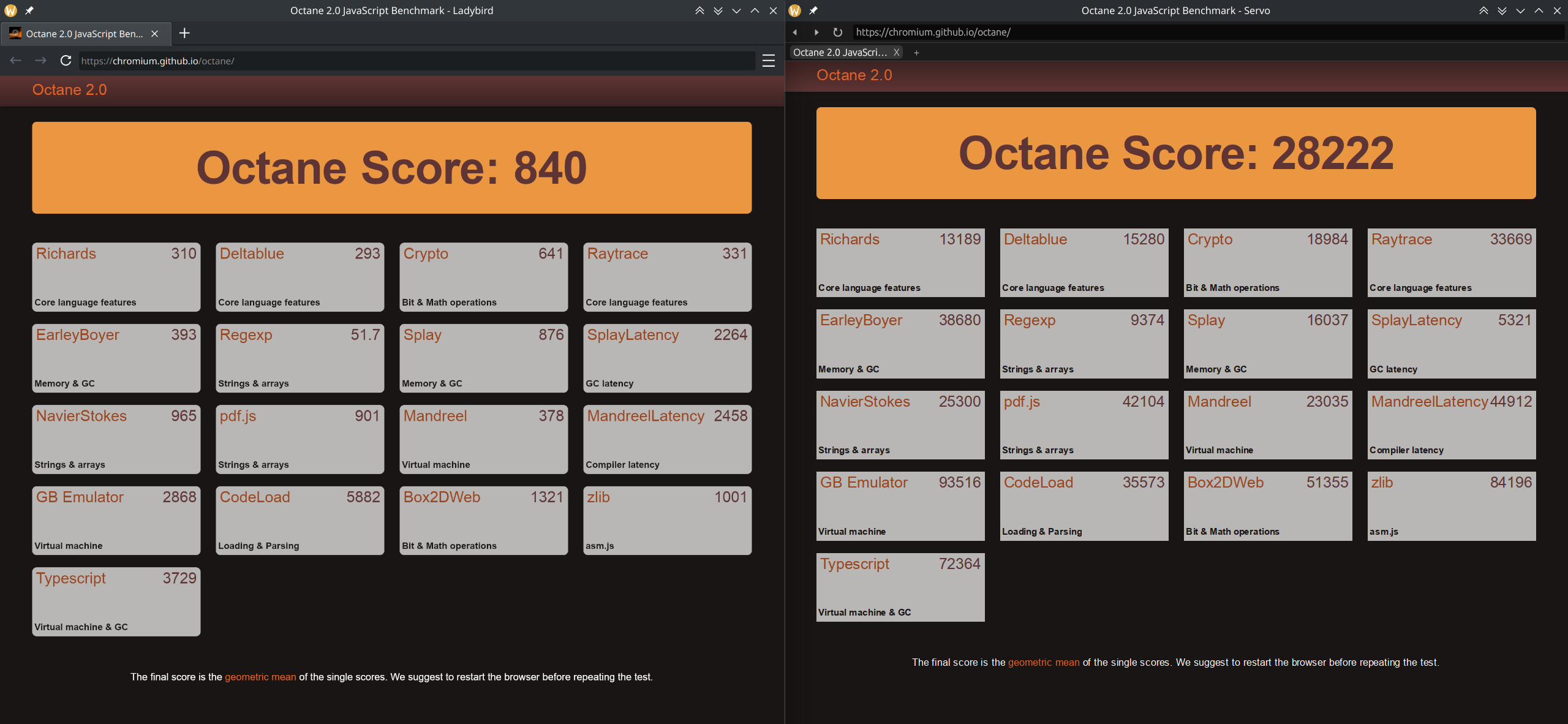Click MandreelLatency 2458 card in Ladybird
This screenshot has width=1568, height=724.
point(668,439)
